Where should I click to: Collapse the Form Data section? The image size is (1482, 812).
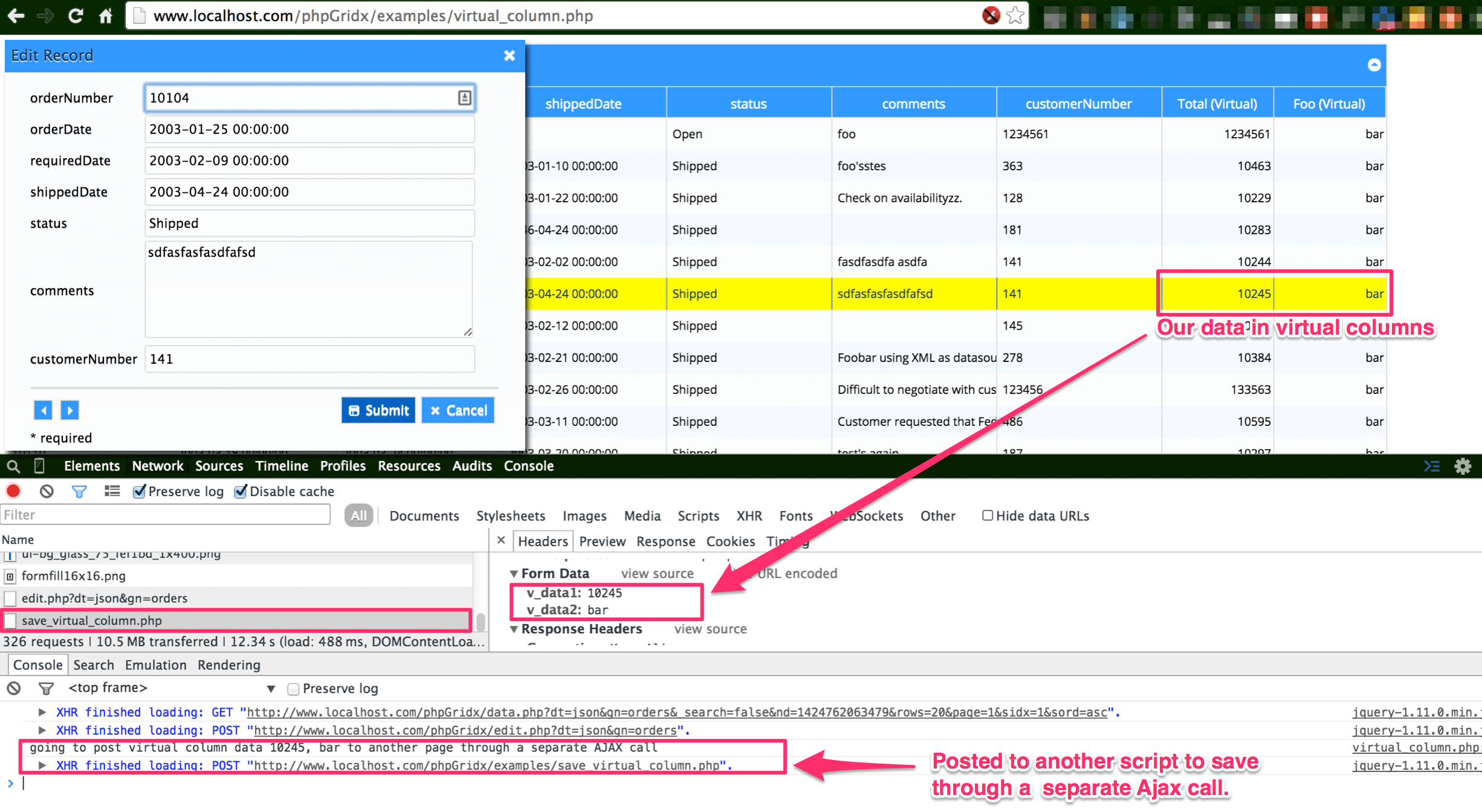coord(514,574)
